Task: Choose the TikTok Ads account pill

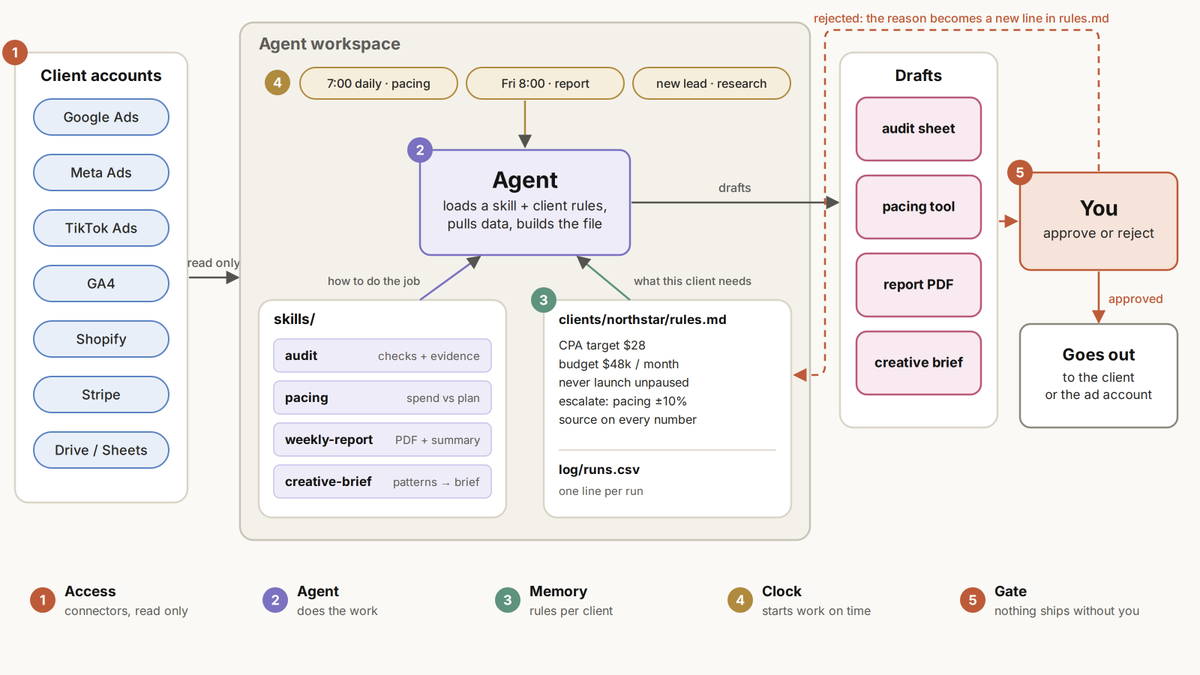Action: click(101, 228)
